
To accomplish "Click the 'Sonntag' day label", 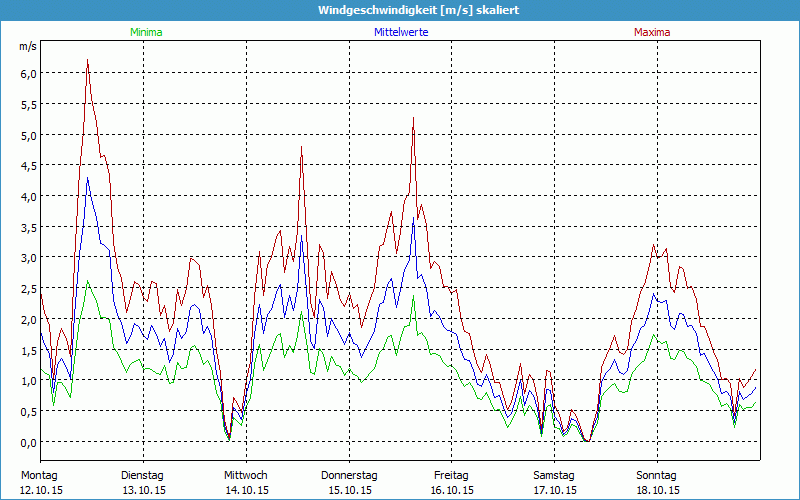I will pos(657,476).
